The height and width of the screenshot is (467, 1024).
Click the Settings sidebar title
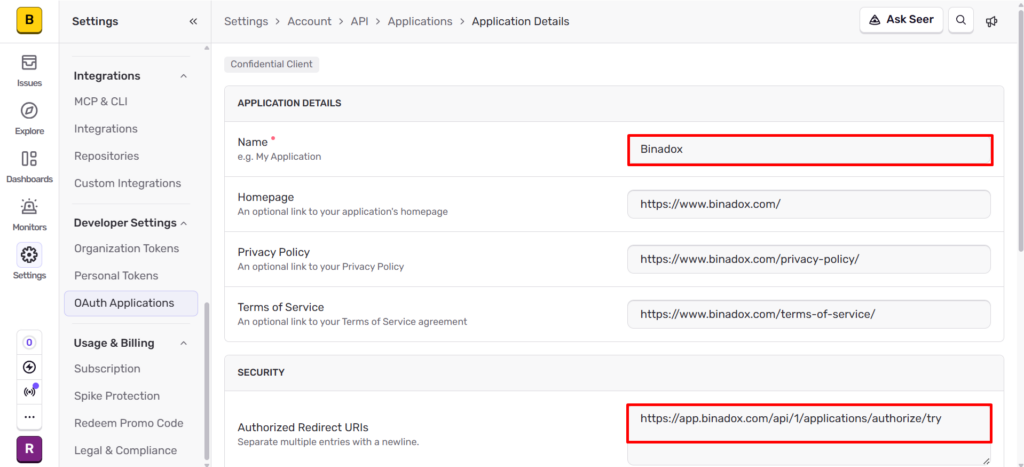(95, 22)
